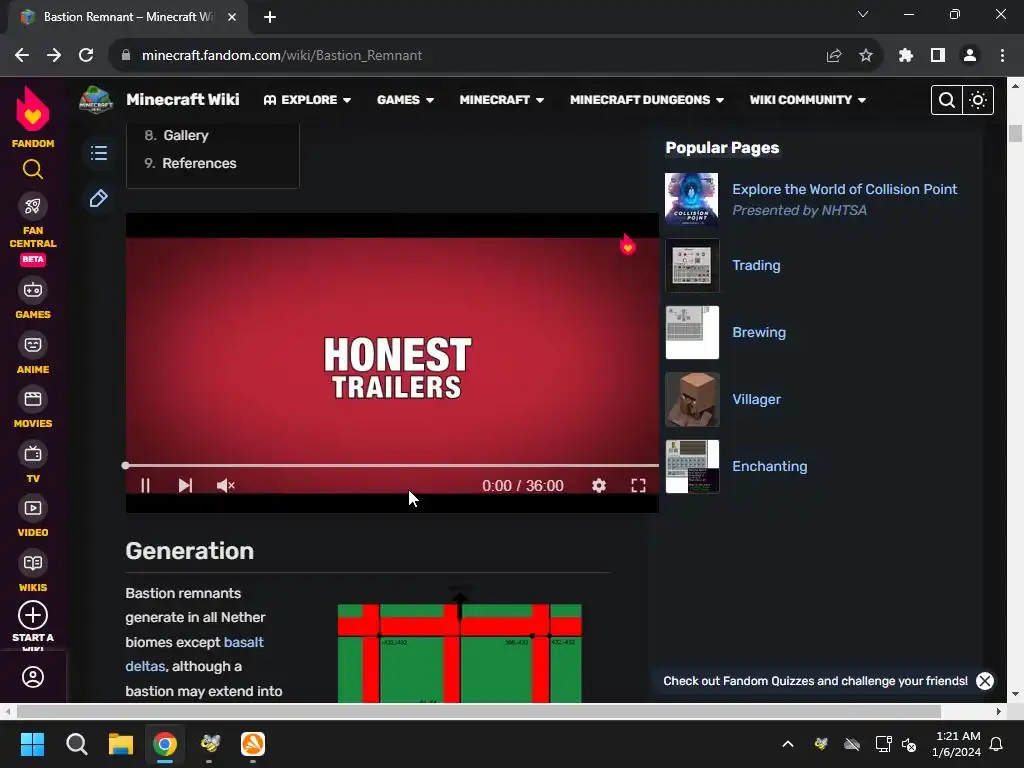Open the user profile icon in sidebar
Screen dimensions: 1024x768
coord(33,677)
